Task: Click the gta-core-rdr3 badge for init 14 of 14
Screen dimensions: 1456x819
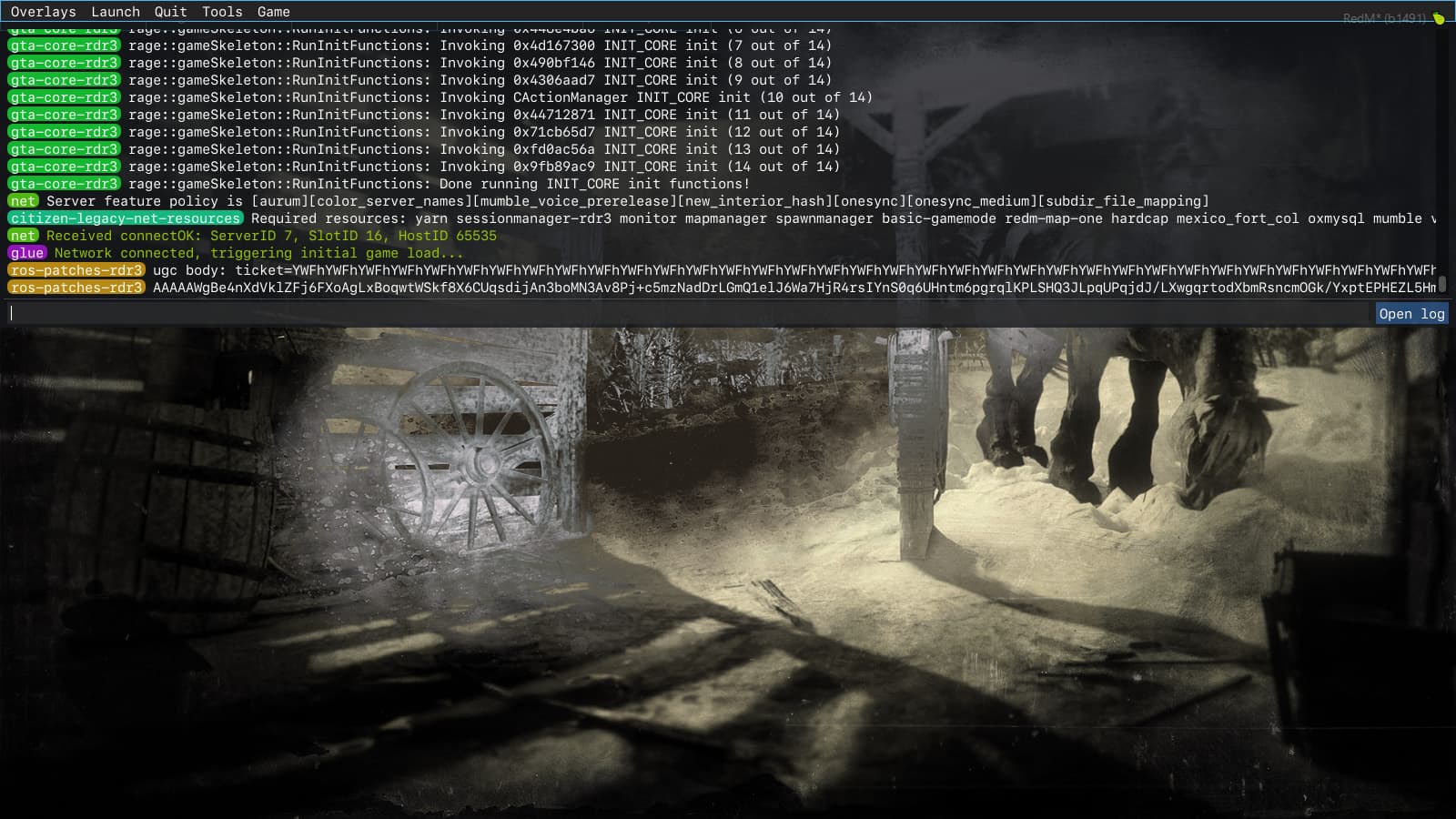Action: [63, 167]
